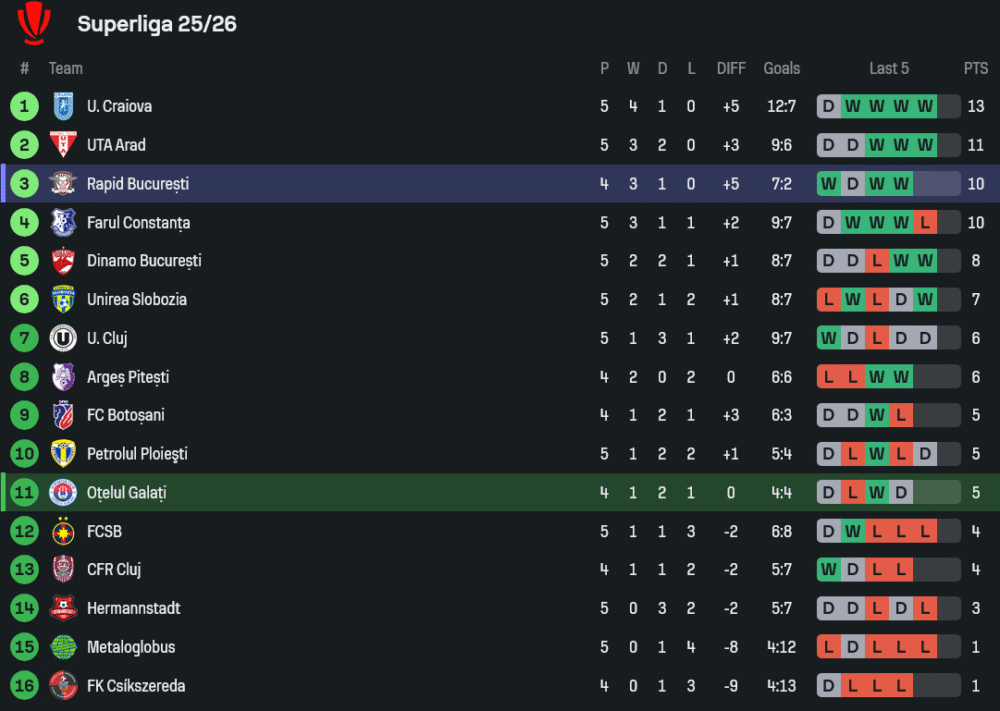Click the Petrolul Ploiești club crest
The width and height of the screenshot is (1000, 711).
pos(63,454)
